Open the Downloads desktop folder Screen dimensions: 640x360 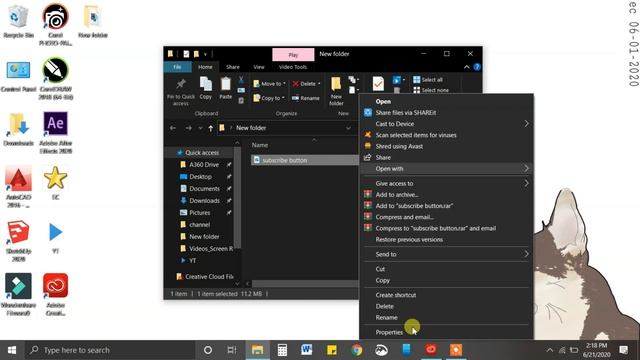pos(18,130)
